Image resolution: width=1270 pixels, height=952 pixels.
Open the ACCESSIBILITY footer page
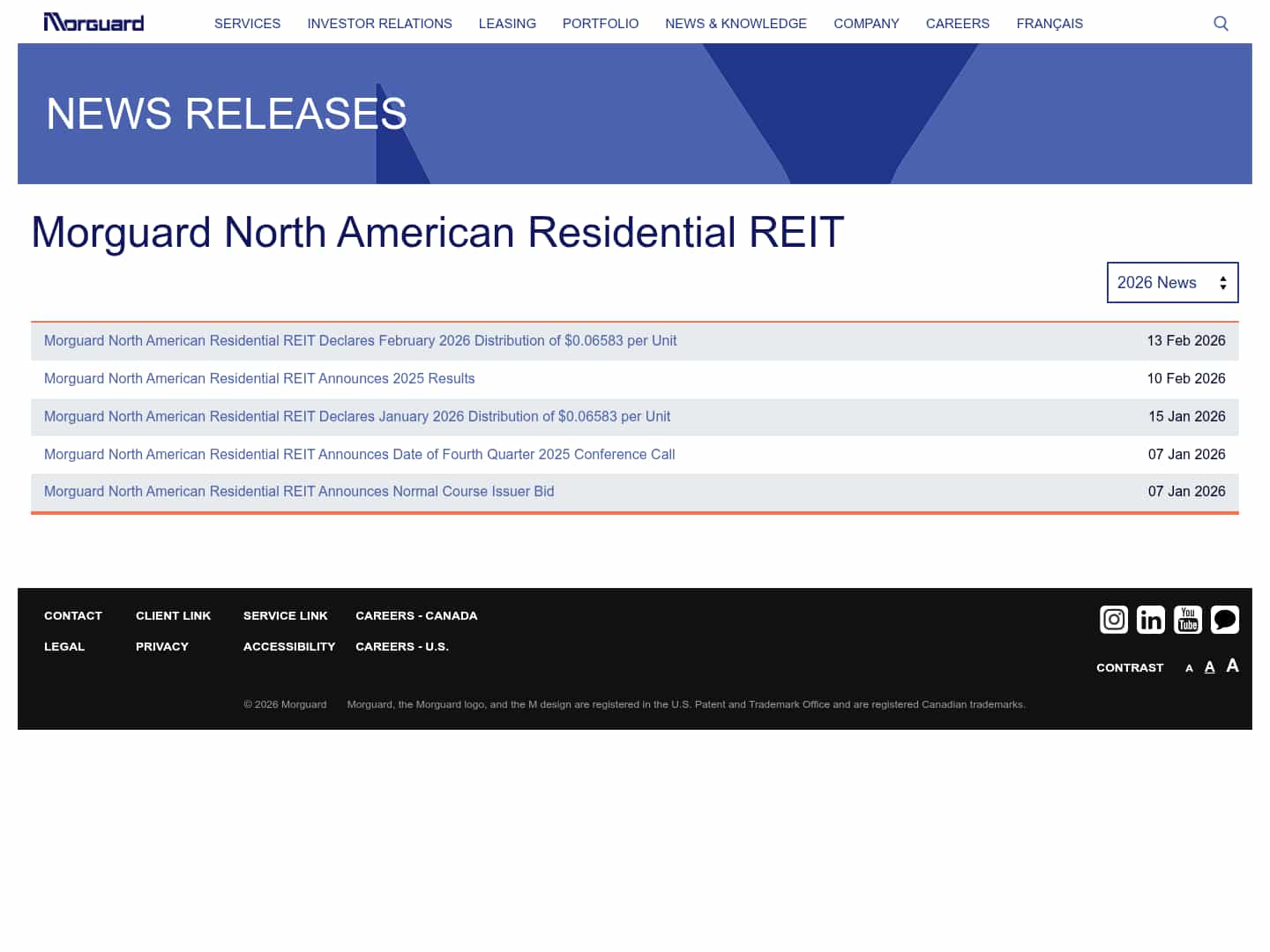289,646
